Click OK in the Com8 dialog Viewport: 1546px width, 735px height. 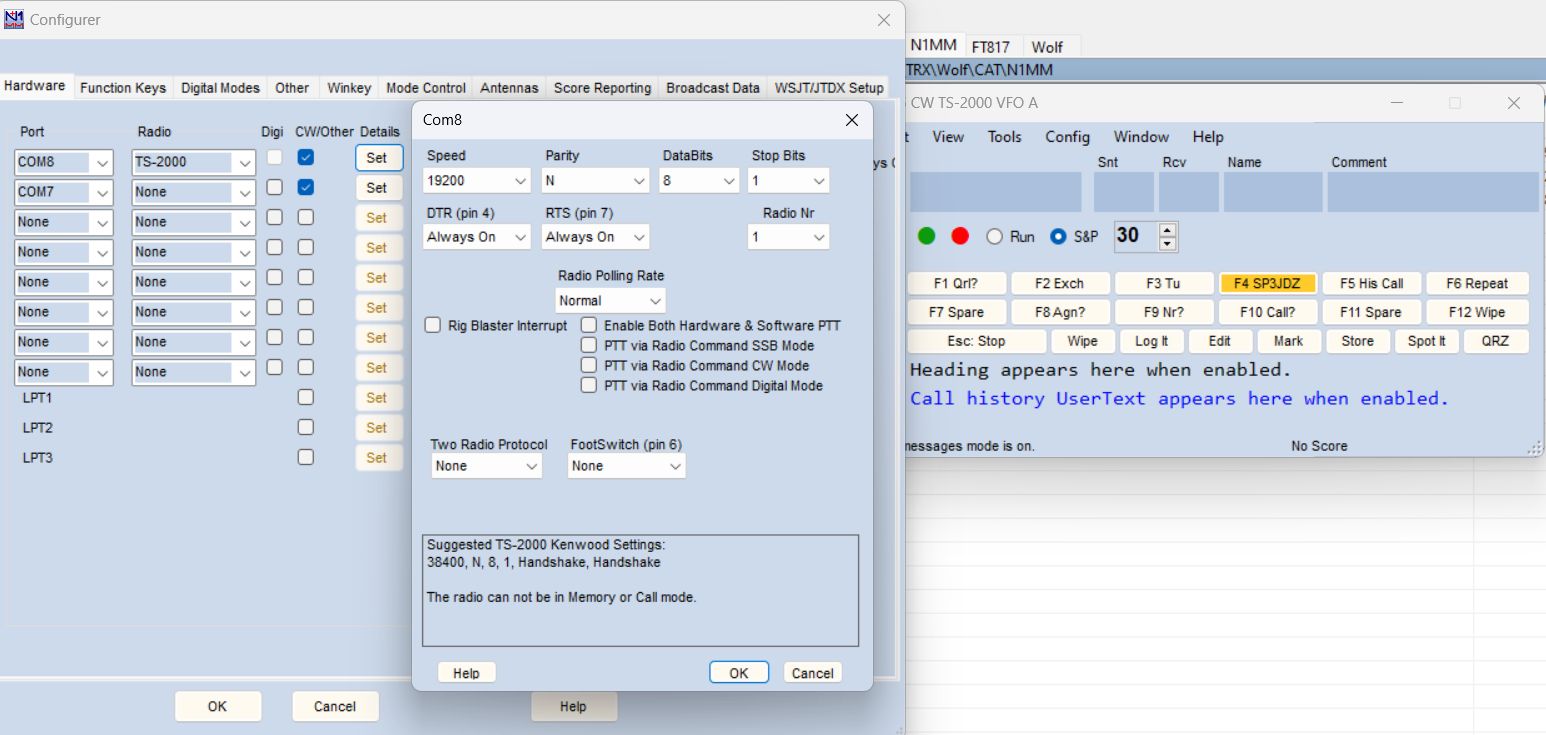pos(739,673)
